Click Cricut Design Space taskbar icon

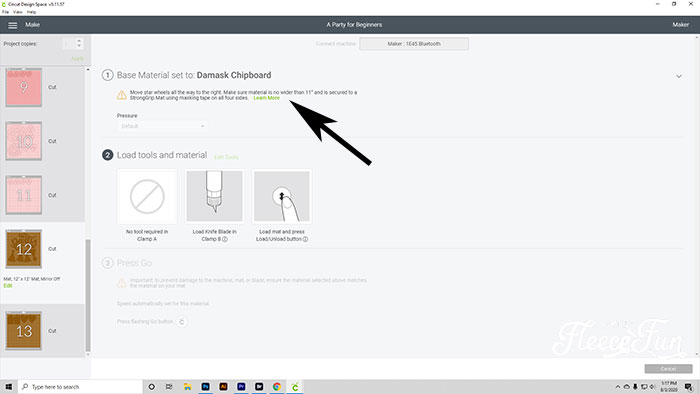295,387
